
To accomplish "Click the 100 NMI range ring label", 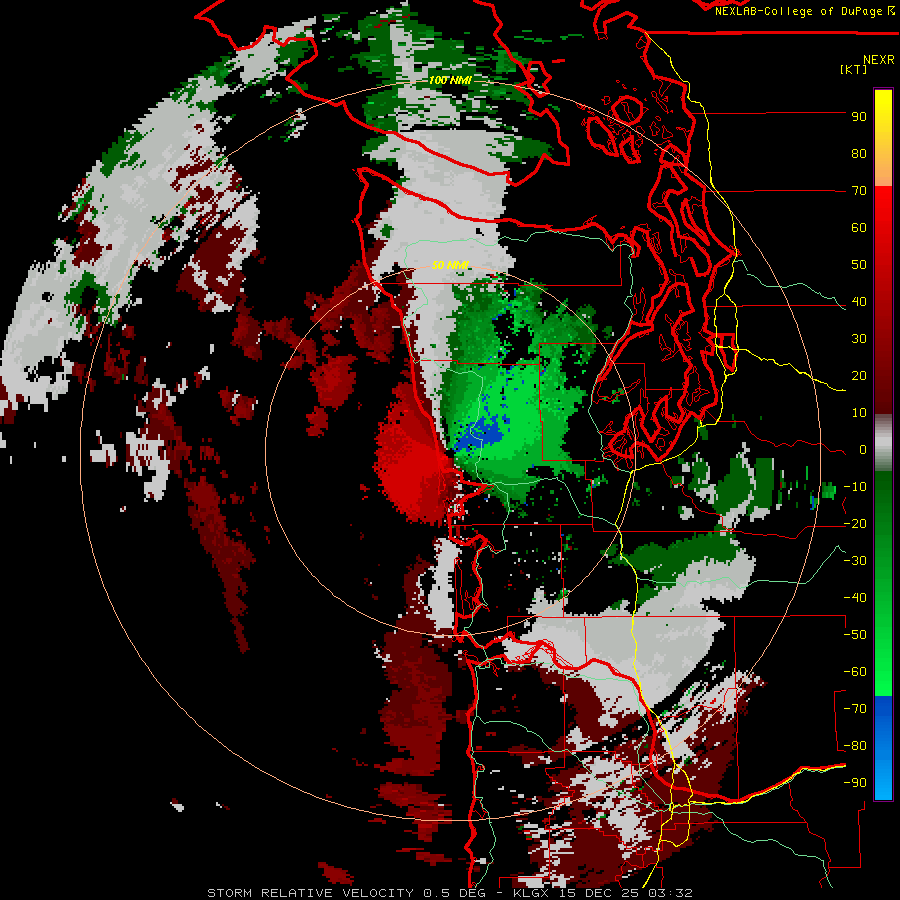I will pos(450,80).
